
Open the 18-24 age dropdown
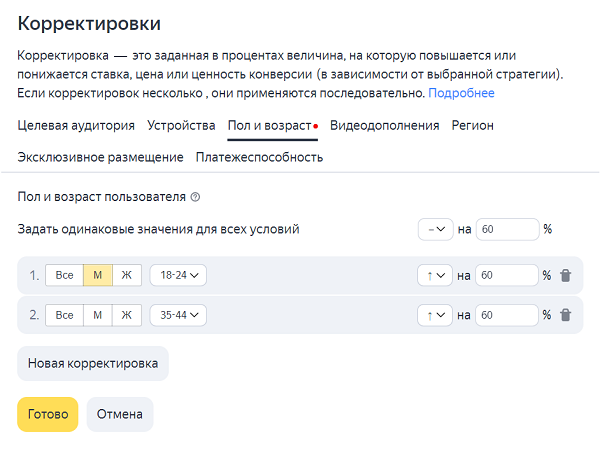coord(178,275)
